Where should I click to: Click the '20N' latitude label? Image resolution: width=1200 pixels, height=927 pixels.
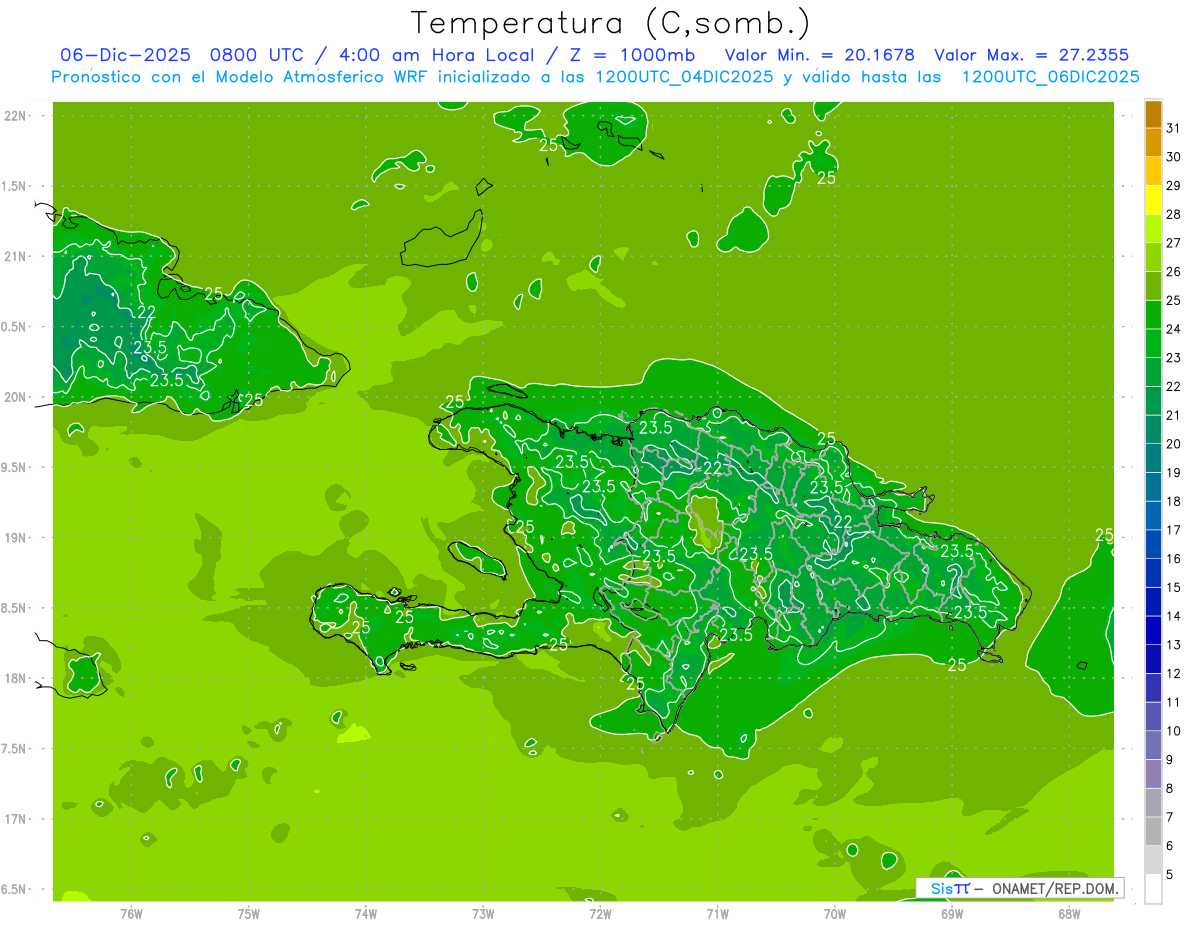coord(14,397)
